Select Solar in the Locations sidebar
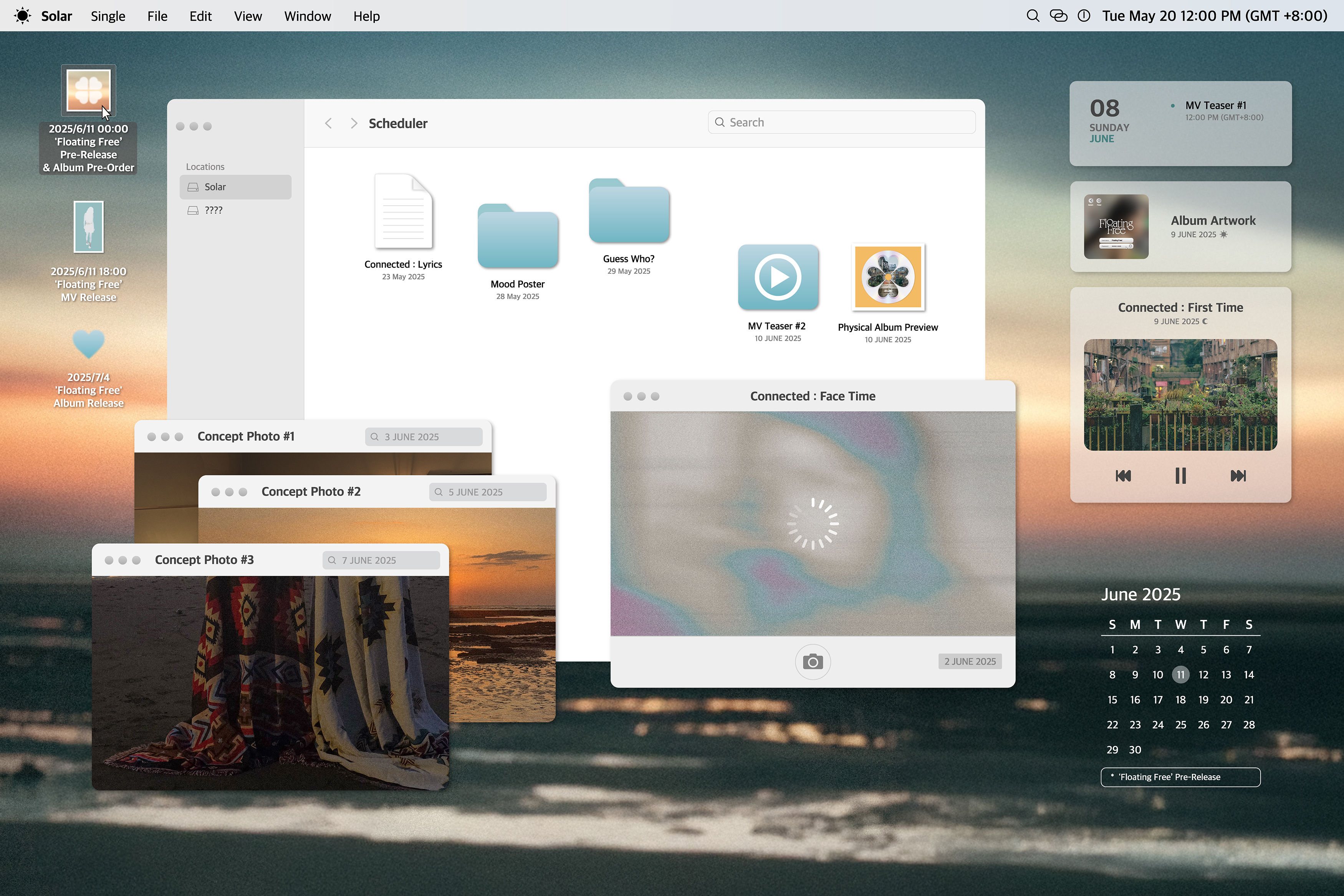Viewport: 1344px width, 896px height. [235, 187]
